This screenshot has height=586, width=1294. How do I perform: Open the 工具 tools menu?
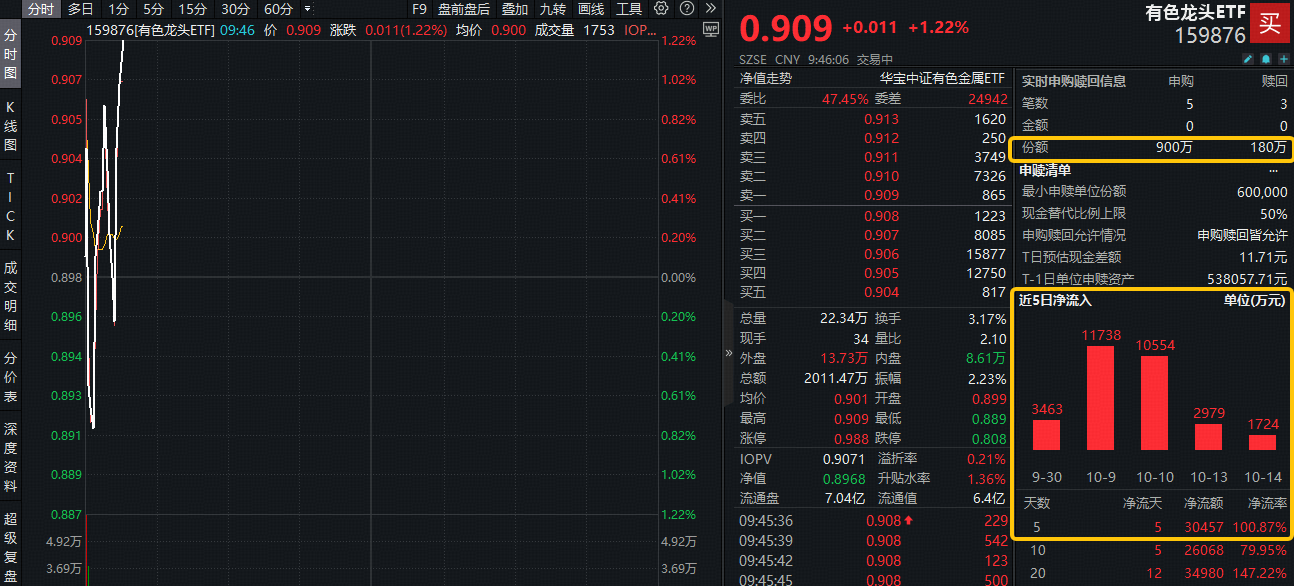(x=629, y=9)
